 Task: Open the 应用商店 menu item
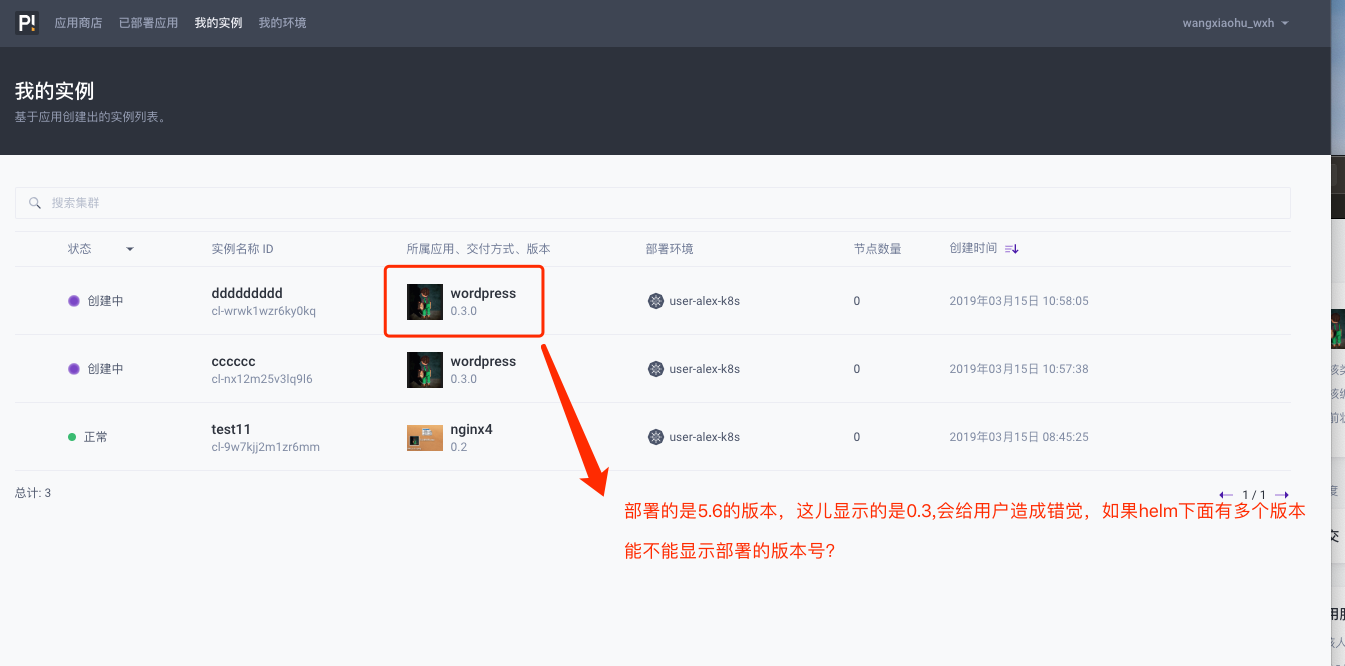[78, 22]
